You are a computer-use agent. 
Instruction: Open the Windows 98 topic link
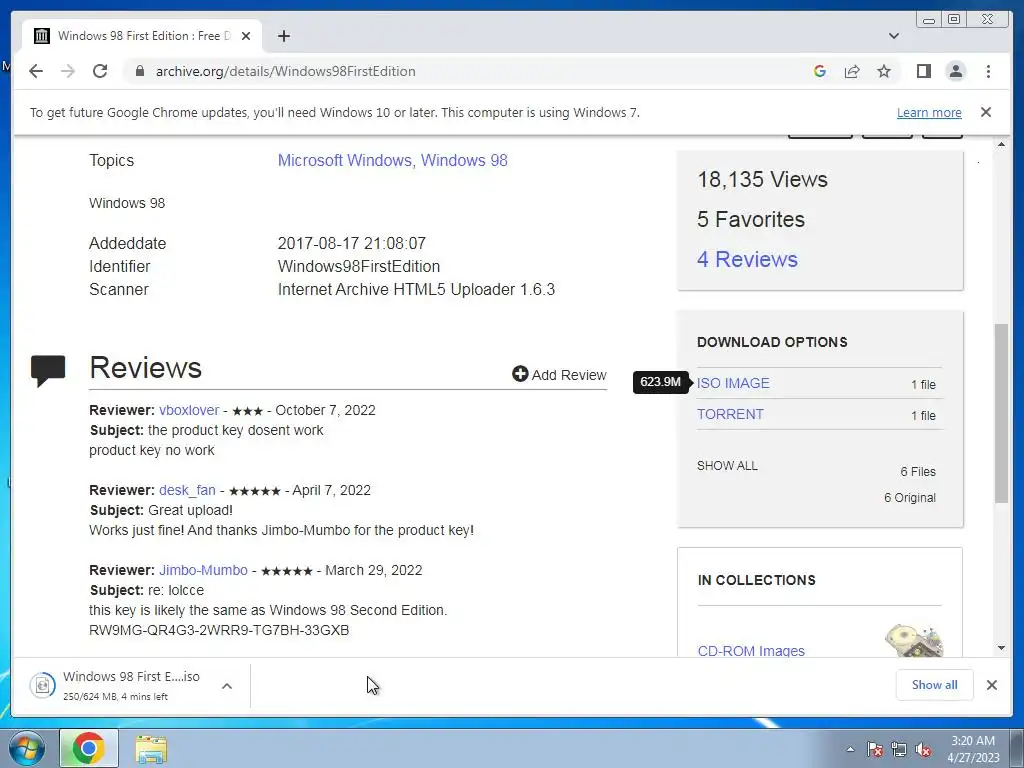pyautogui.click(x=464, y=161)
